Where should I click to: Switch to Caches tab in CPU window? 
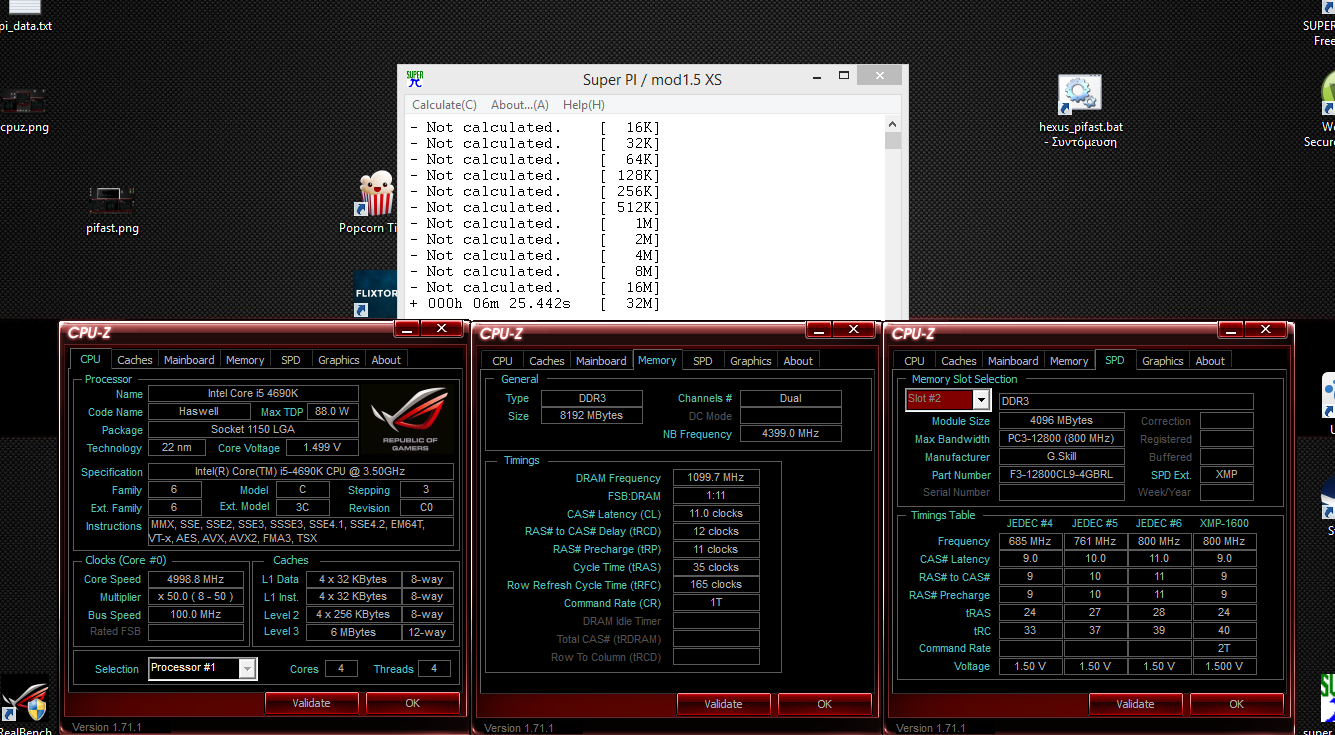click(x=135, y=360)
